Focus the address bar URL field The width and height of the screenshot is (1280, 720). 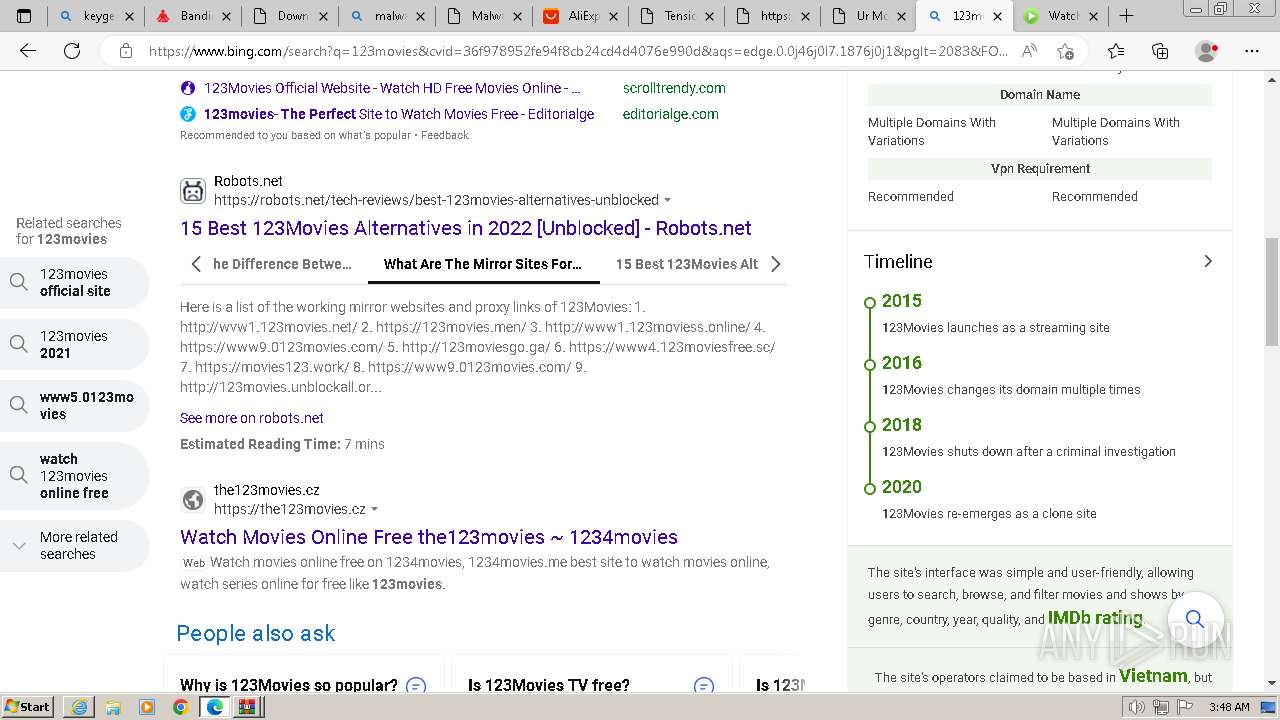click(x=578, y=51)
